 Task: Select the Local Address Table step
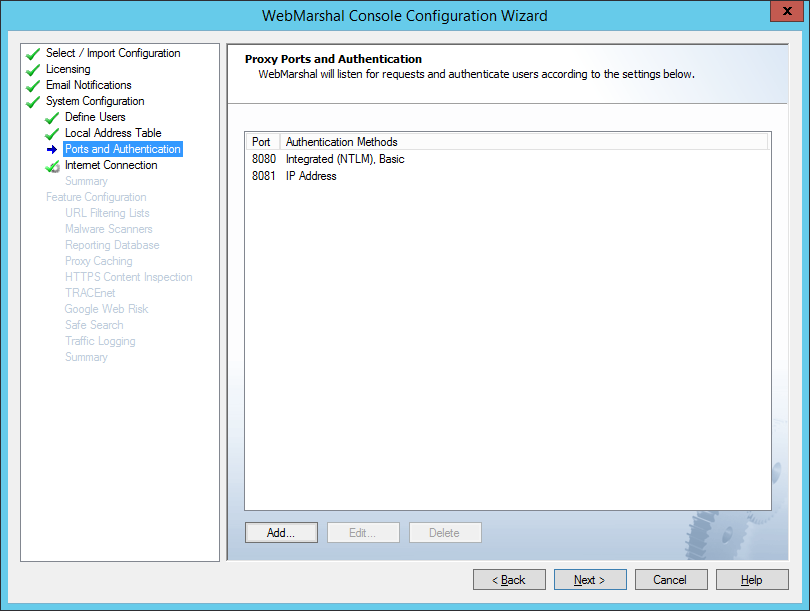pos(113,133)
